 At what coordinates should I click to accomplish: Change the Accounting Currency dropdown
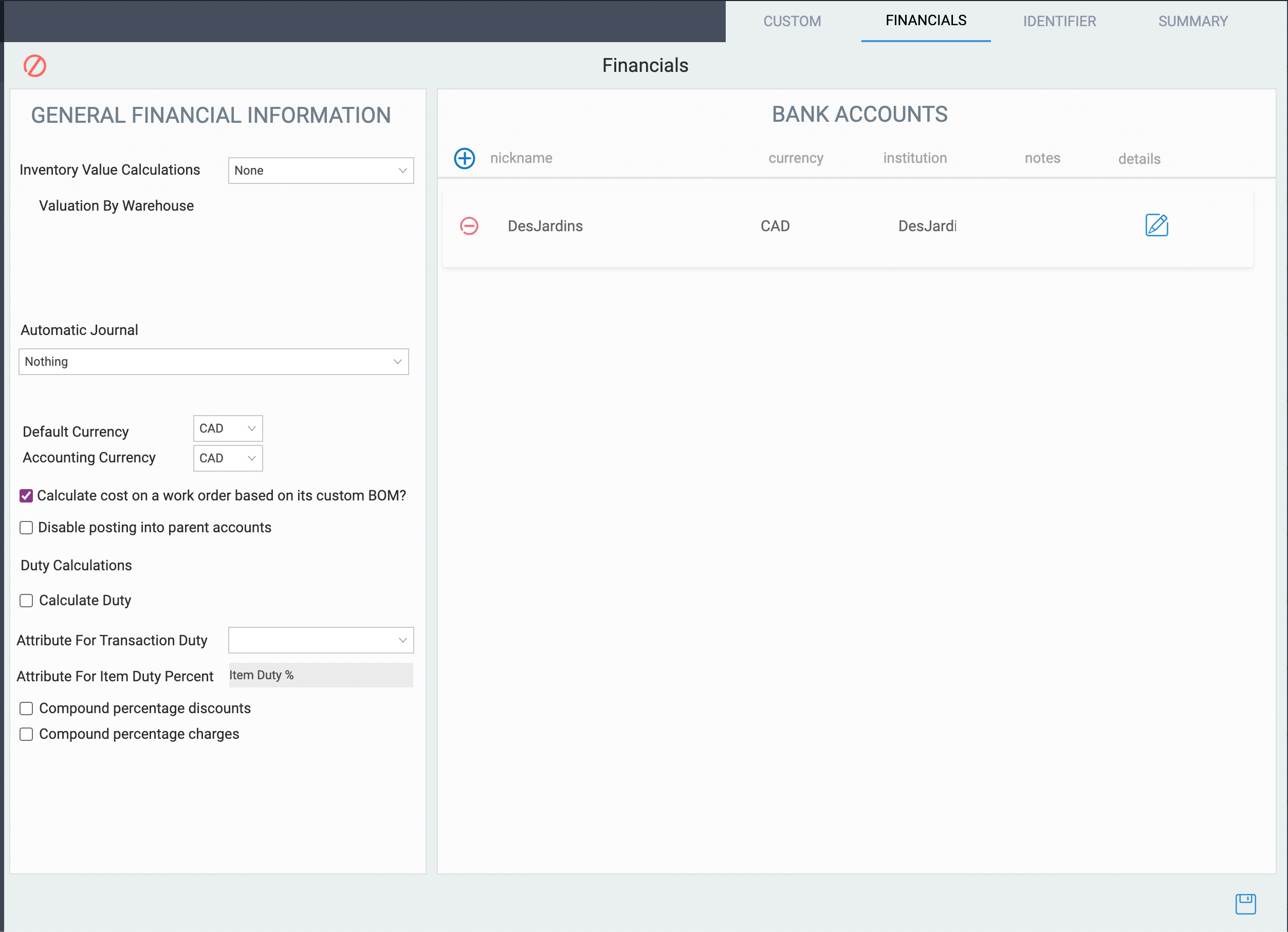coord(228,458)
